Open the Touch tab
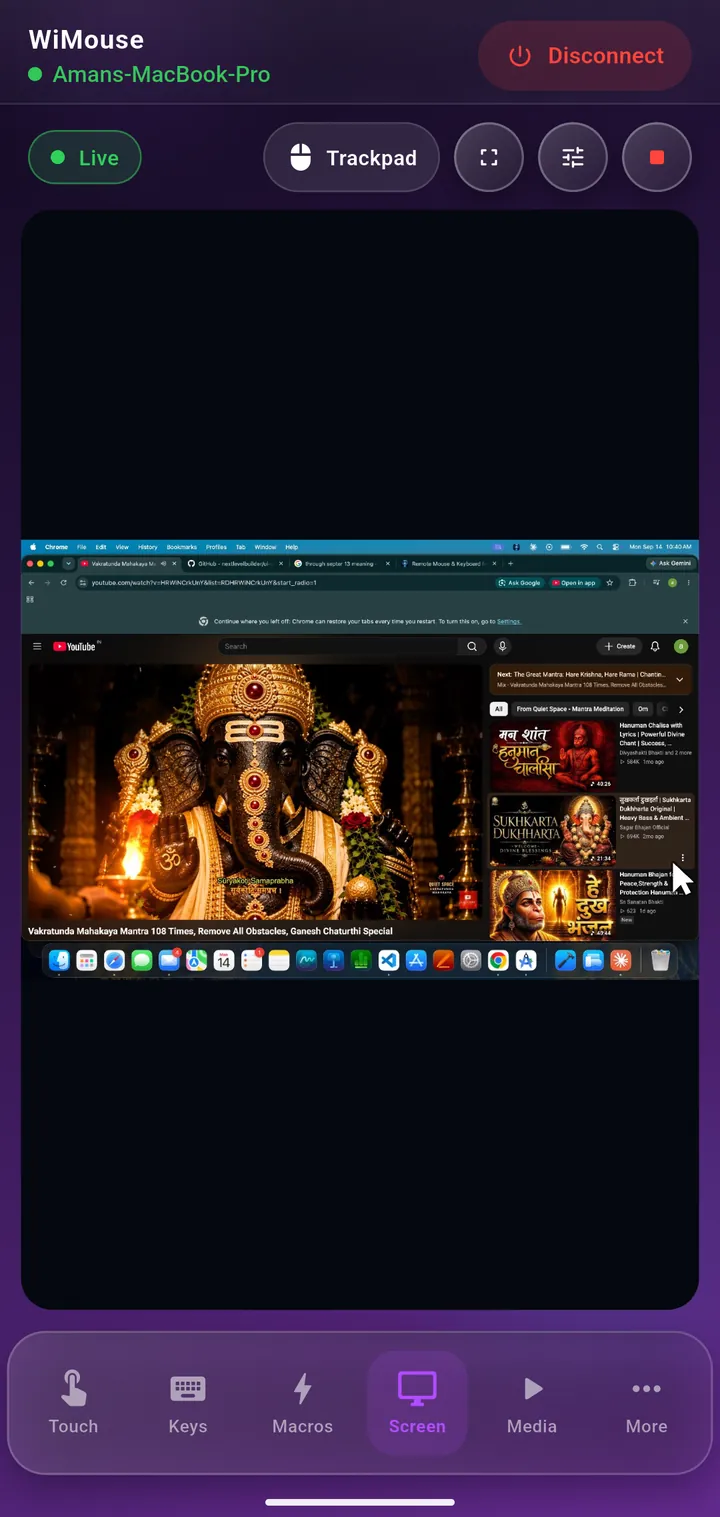 point(73,1403)
